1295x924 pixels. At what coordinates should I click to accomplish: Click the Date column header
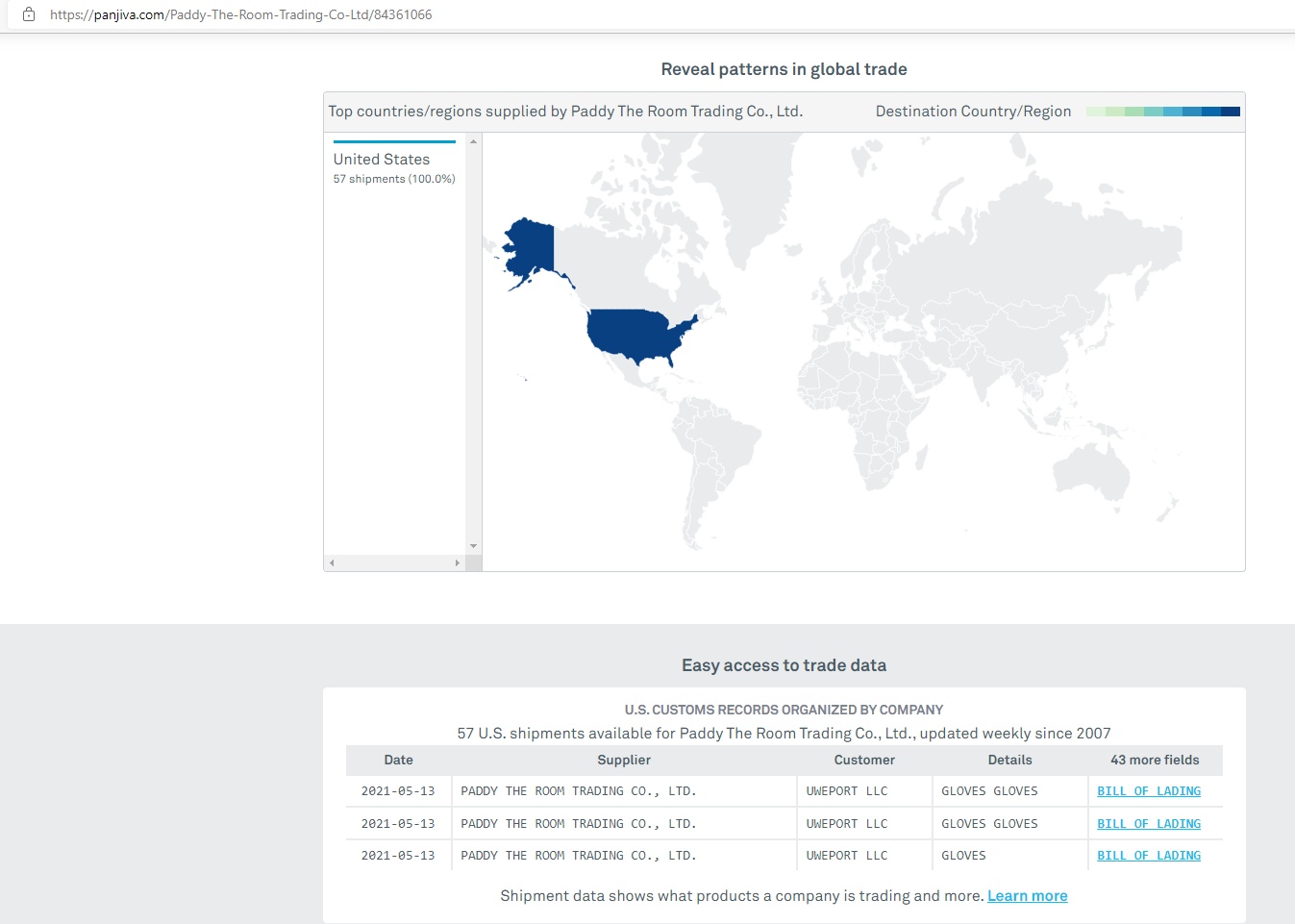pyautogui.click(x=398, y=760)
